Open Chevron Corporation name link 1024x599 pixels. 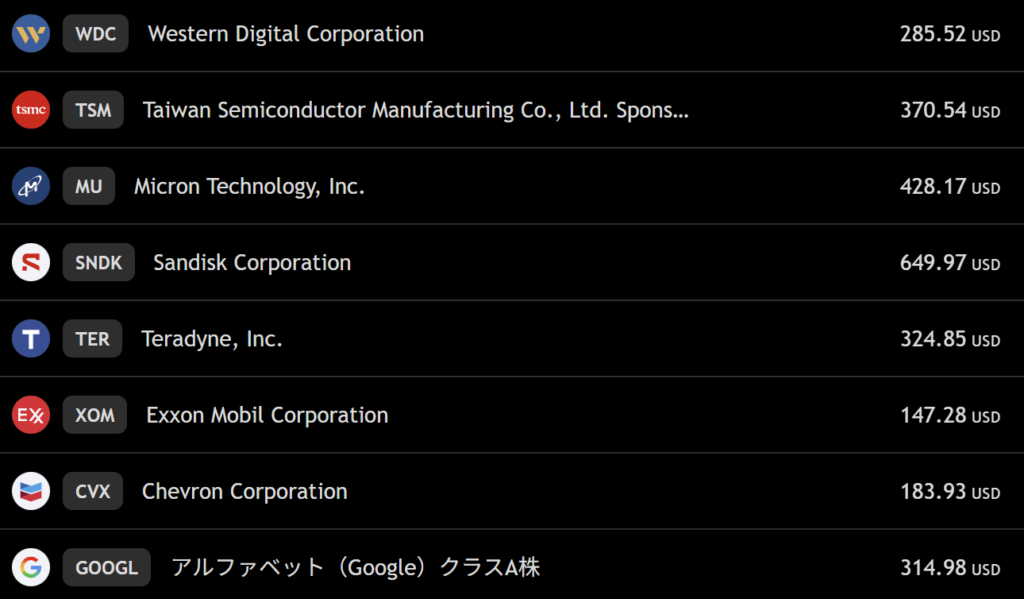point(245,492)
